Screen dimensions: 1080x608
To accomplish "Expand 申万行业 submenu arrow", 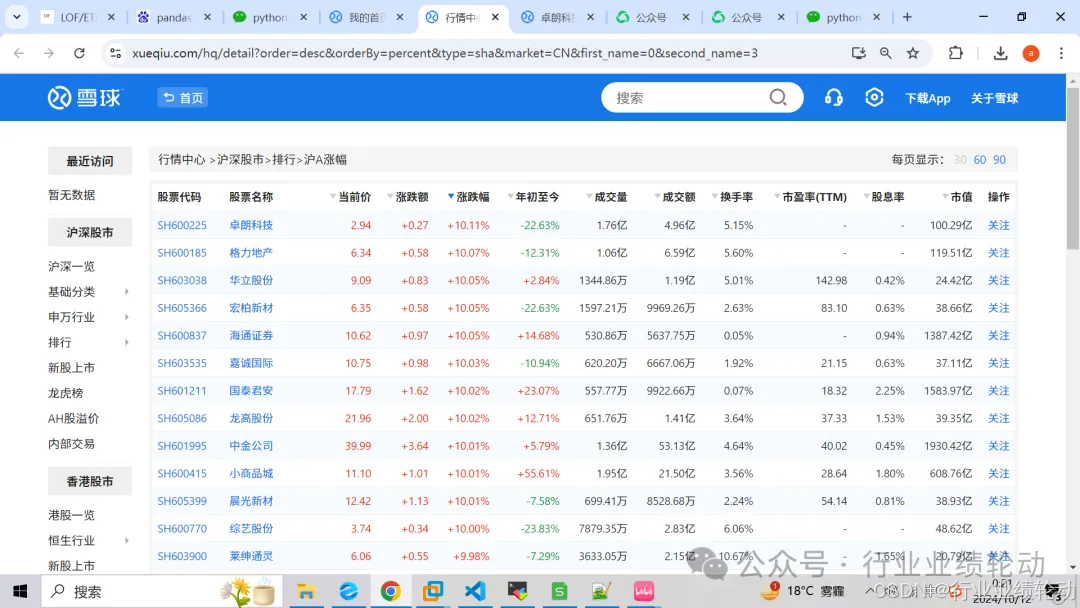I will (127, 317).
